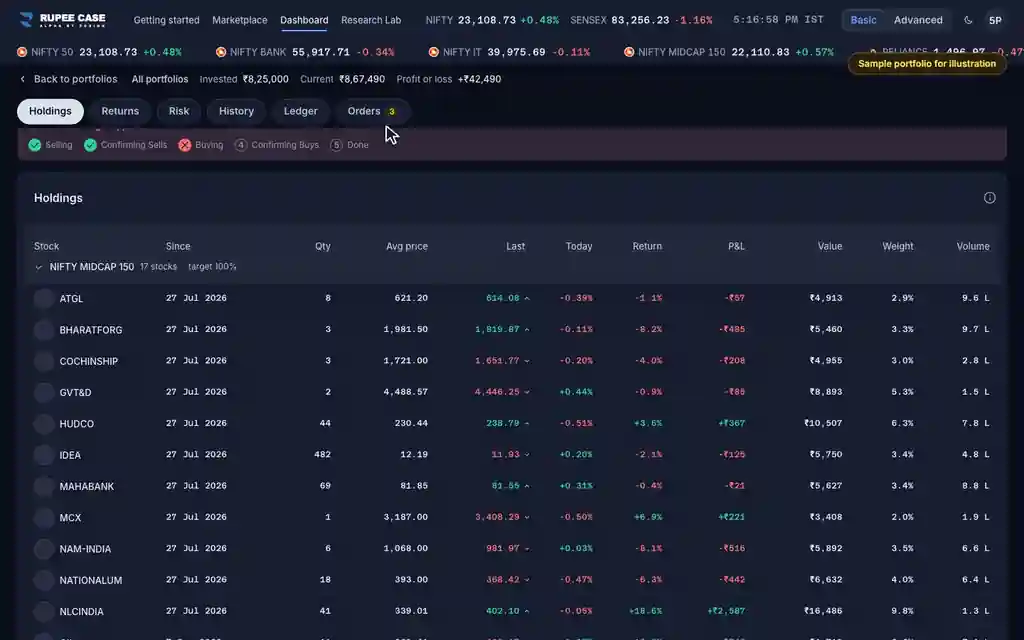Sort by the Since column header

[178, 246]
